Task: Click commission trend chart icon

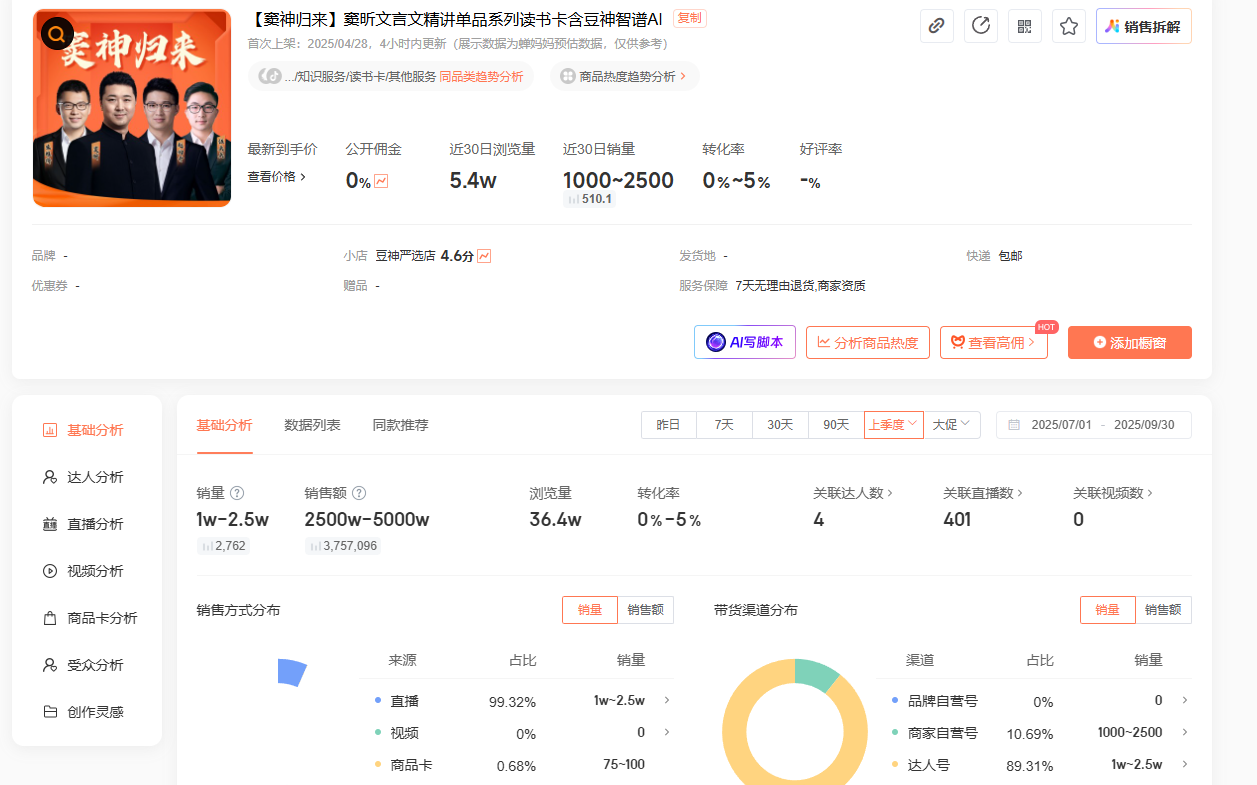Action: click(381, 182)
